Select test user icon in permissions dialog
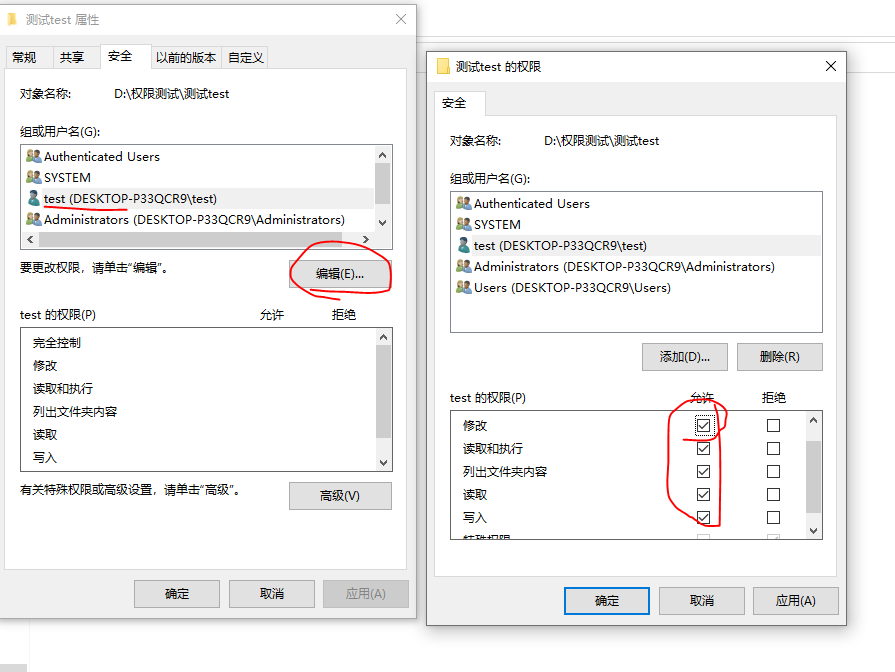Image resolution: width=895 pixels, height=672 pixels. 463,246
